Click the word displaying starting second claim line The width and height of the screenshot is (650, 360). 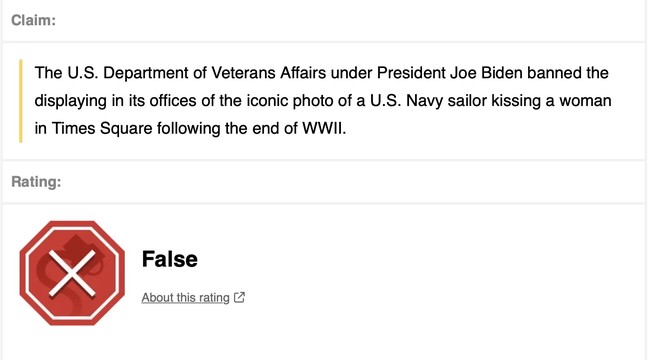click(x=70, y=101)
